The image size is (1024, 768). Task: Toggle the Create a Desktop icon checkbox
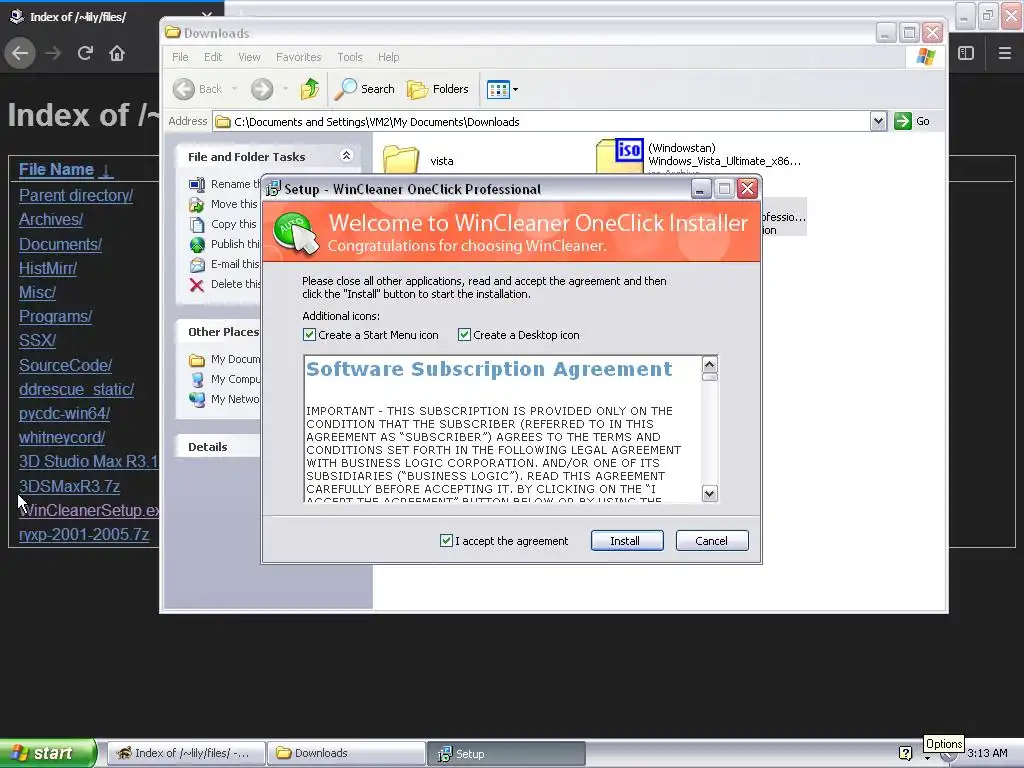tap(464, 335)
